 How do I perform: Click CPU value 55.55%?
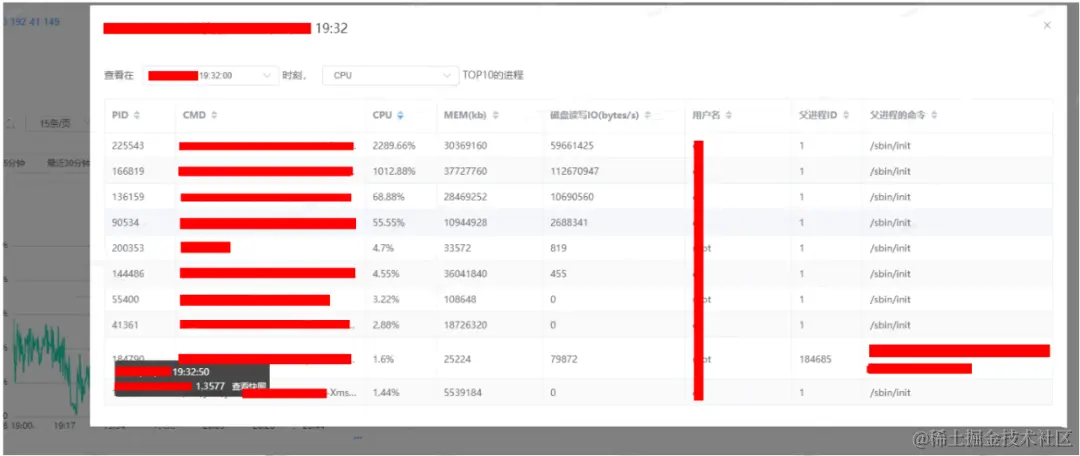[388, 222]
